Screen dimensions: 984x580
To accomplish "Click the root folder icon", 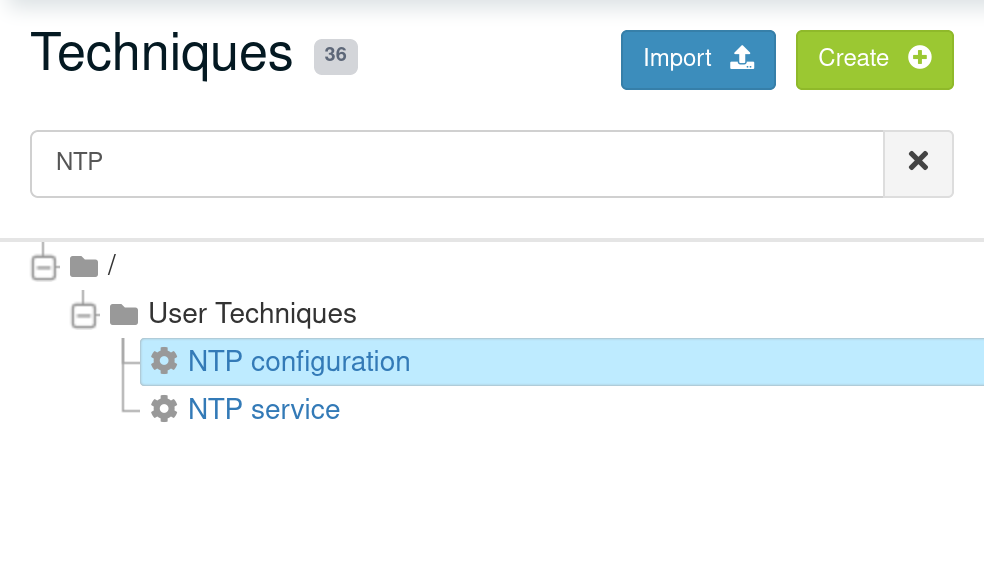I will coord(84,266).
